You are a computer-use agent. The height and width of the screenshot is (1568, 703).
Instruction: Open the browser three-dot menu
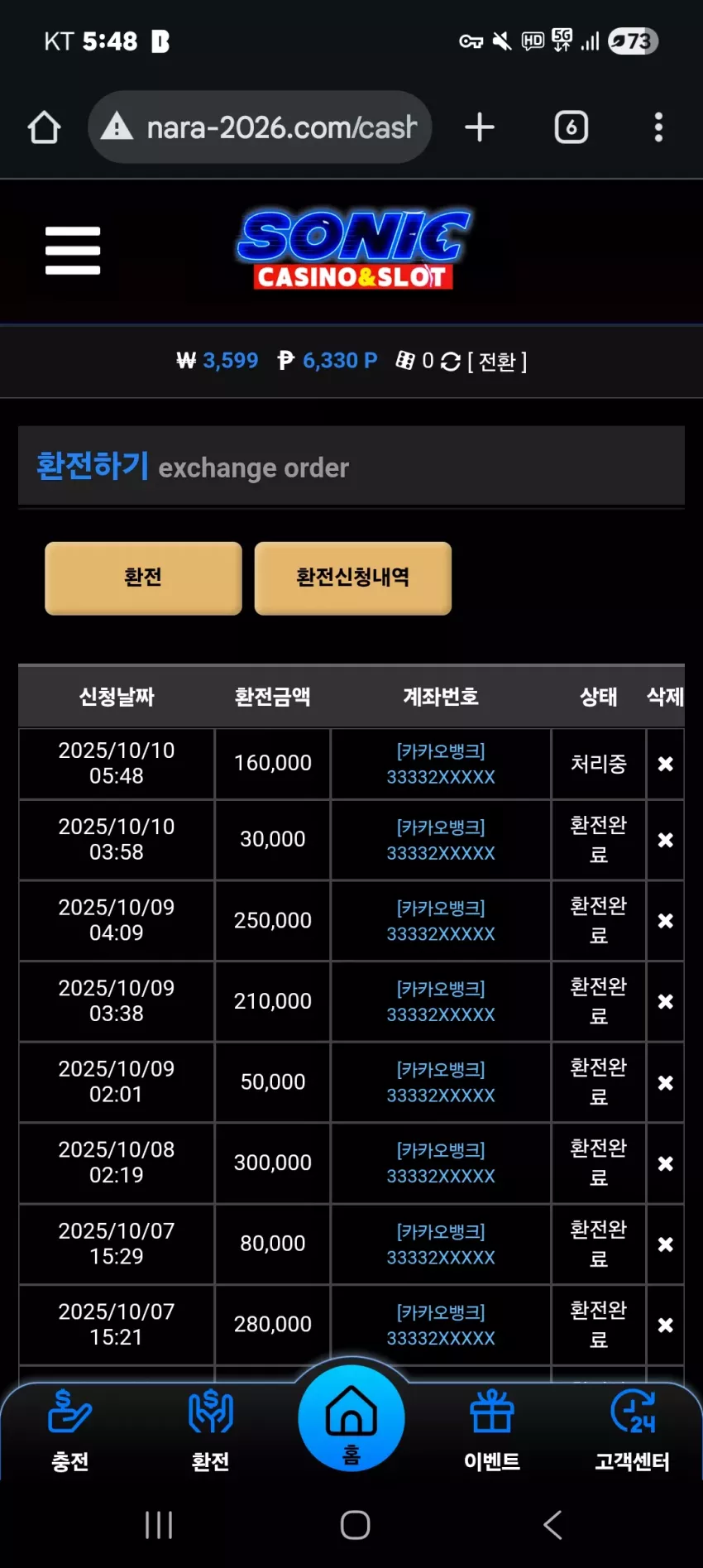658,127
